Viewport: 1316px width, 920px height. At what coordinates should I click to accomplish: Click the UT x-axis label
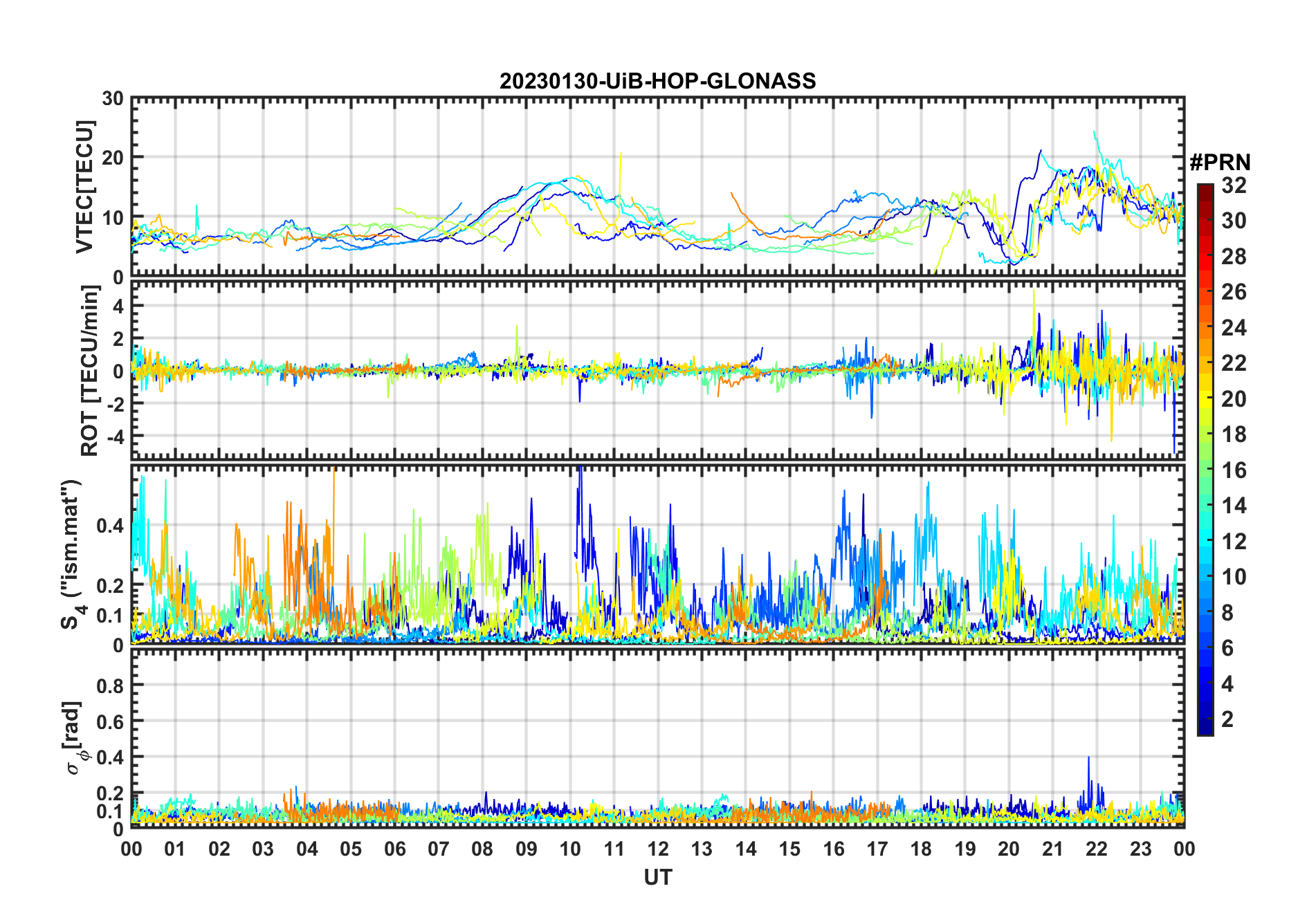(657, 877)
